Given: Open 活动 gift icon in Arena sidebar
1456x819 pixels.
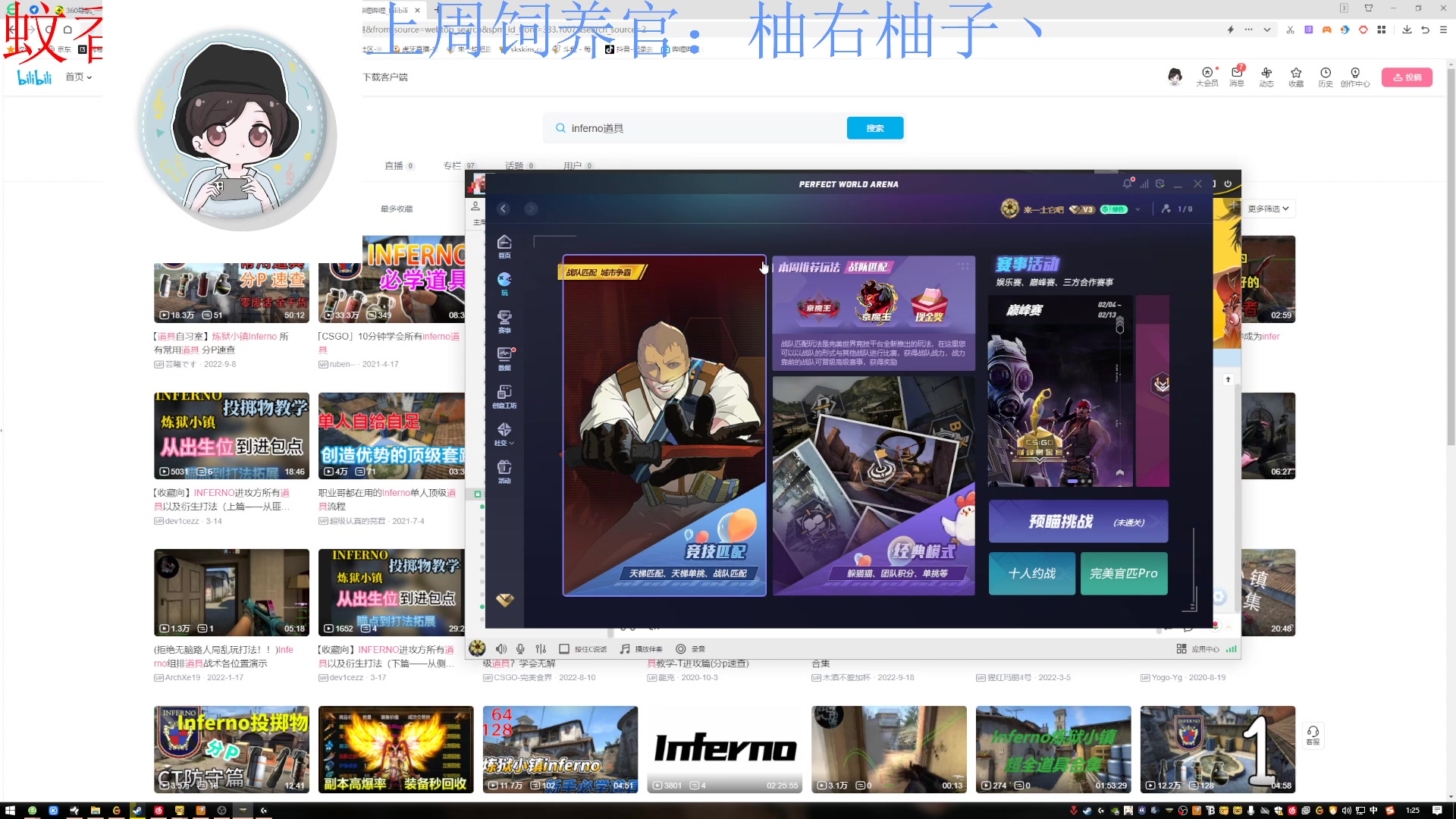Looking at the screenshot, I should [504, 471].
